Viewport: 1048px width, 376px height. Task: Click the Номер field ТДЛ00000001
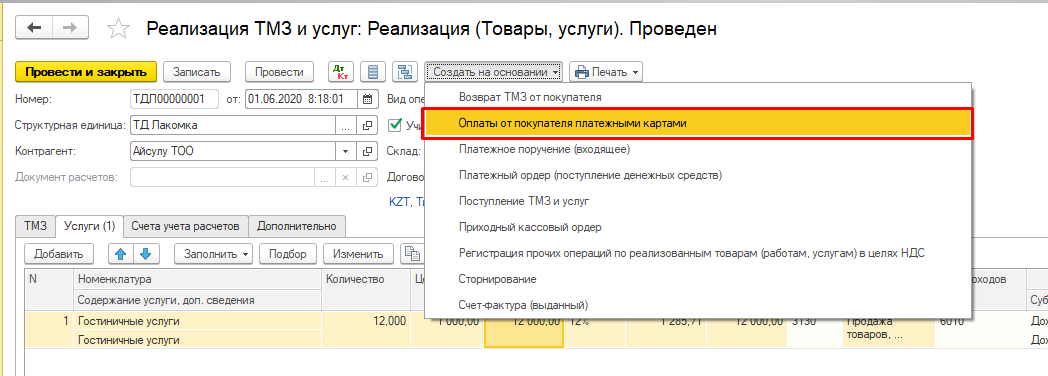click(x=175, y=100)
